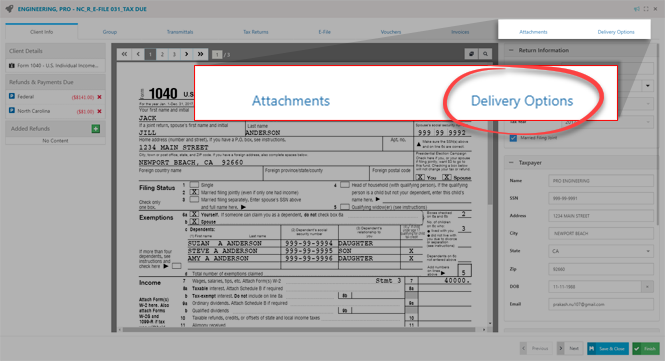Click Save & Close button

tap(608, 348)
